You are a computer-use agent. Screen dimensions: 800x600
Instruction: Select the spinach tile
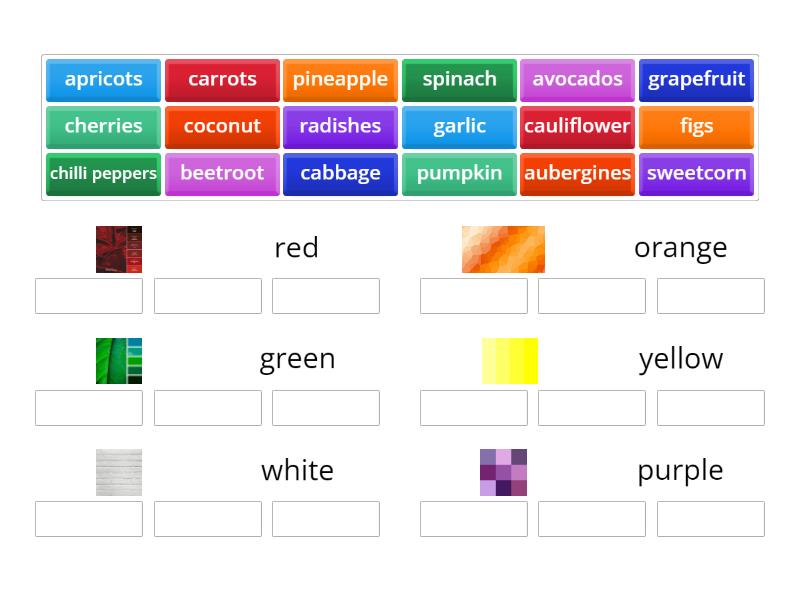(x=459, y=80)
